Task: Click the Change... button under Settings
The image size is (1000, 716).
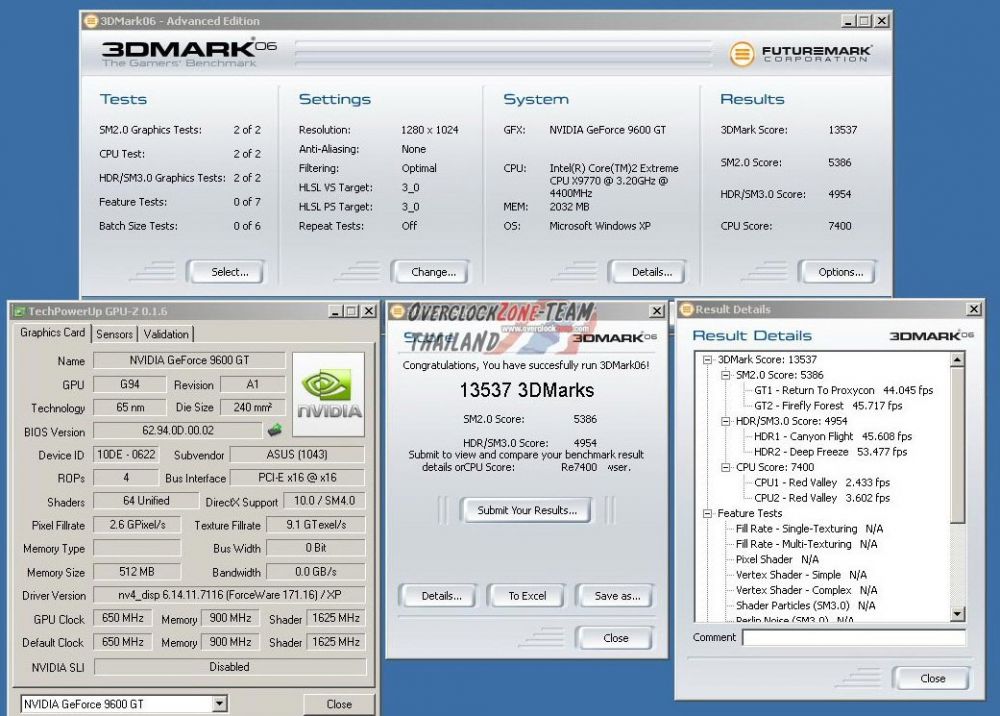Action: [430, 272]
